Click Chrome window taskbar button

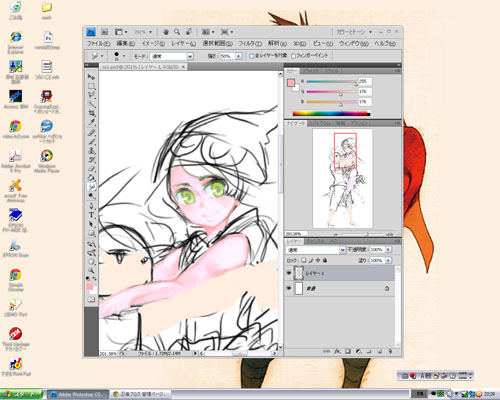pos(140,394)
